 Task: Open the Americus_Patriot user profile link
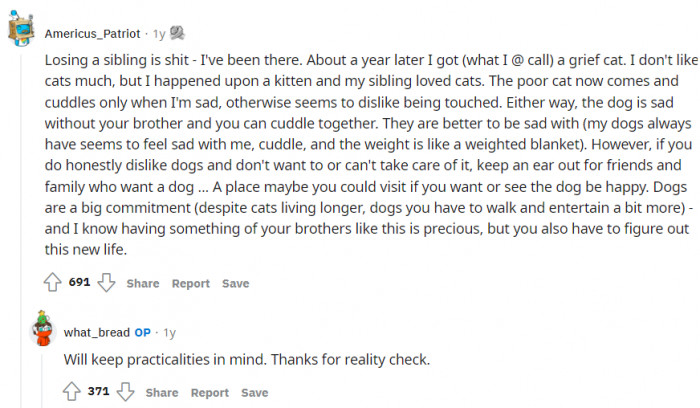click(x=94, y=33)
